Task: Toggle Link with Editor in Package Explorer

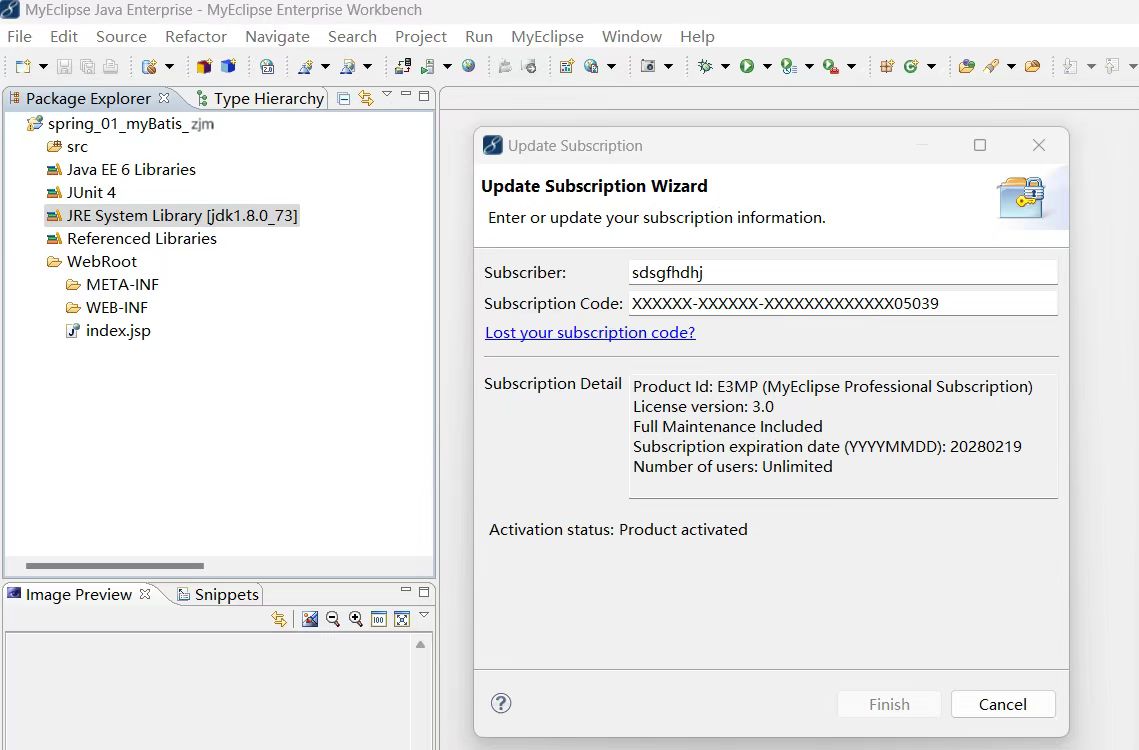Action: [365, 98]
